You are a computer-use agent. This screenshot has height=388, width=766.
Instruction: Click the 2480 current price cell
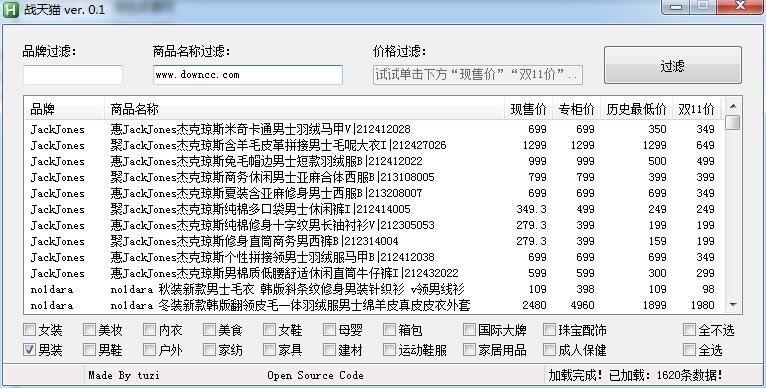[534, 305]
